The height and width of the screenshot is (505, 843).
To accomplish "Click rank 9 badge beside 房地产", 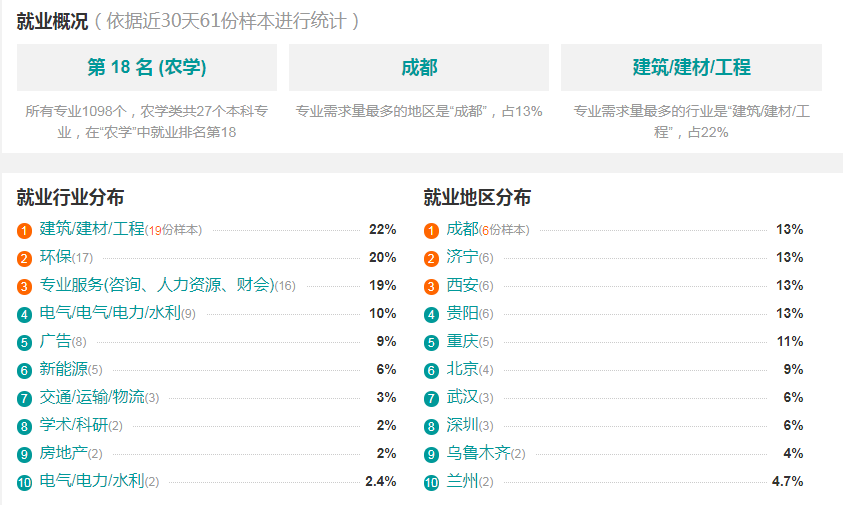I will pos(24,454).
